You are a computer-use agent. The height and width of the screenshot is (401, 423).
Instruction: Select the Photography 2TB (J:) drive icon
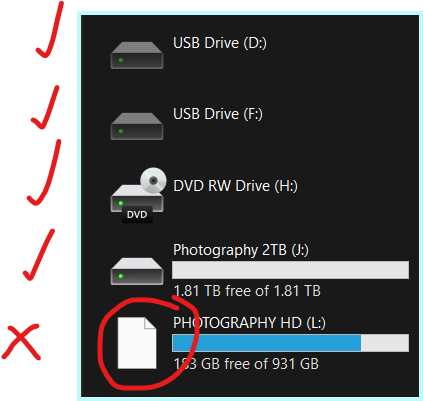[137, 271]
